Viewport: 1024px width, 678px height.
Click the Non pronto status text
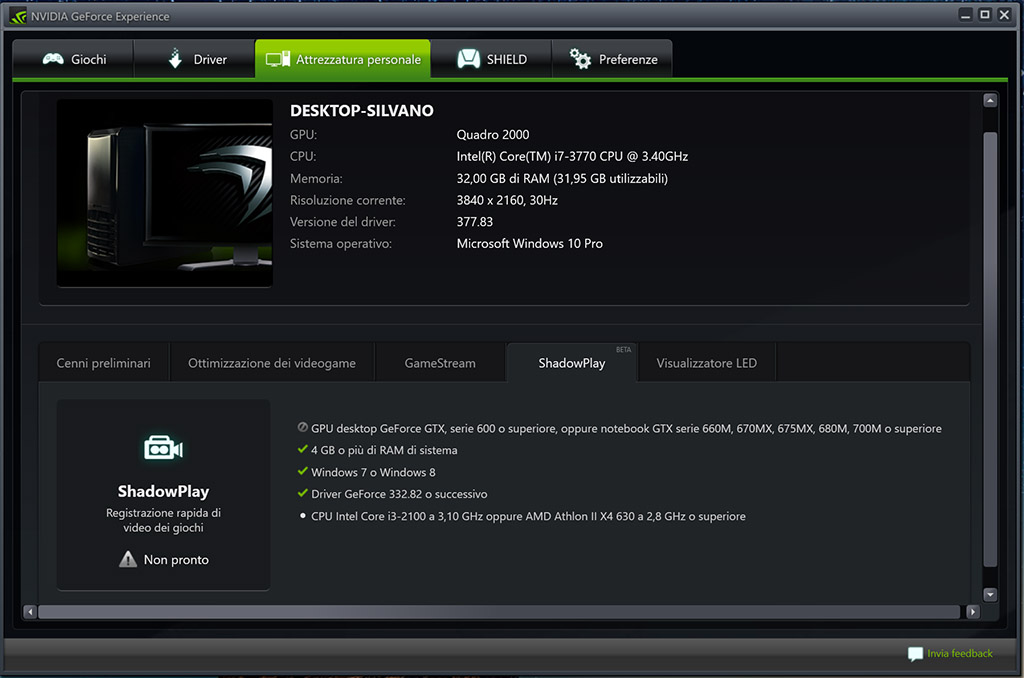click(176, 559)
